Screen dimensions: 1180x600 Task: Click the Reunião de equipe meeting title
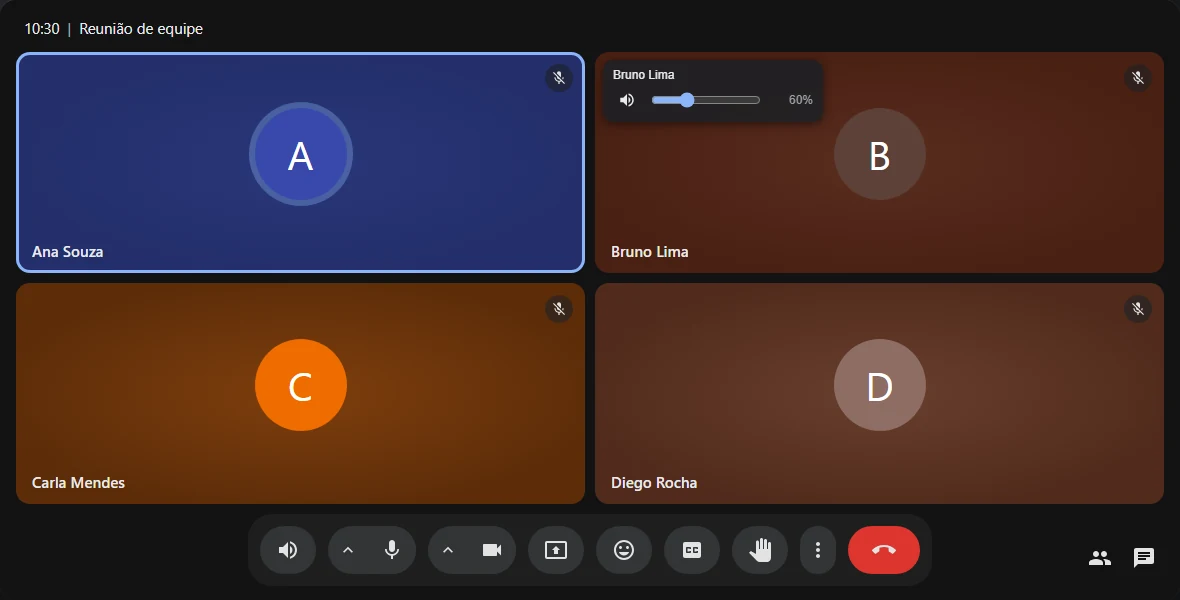[x=141, y=29]
